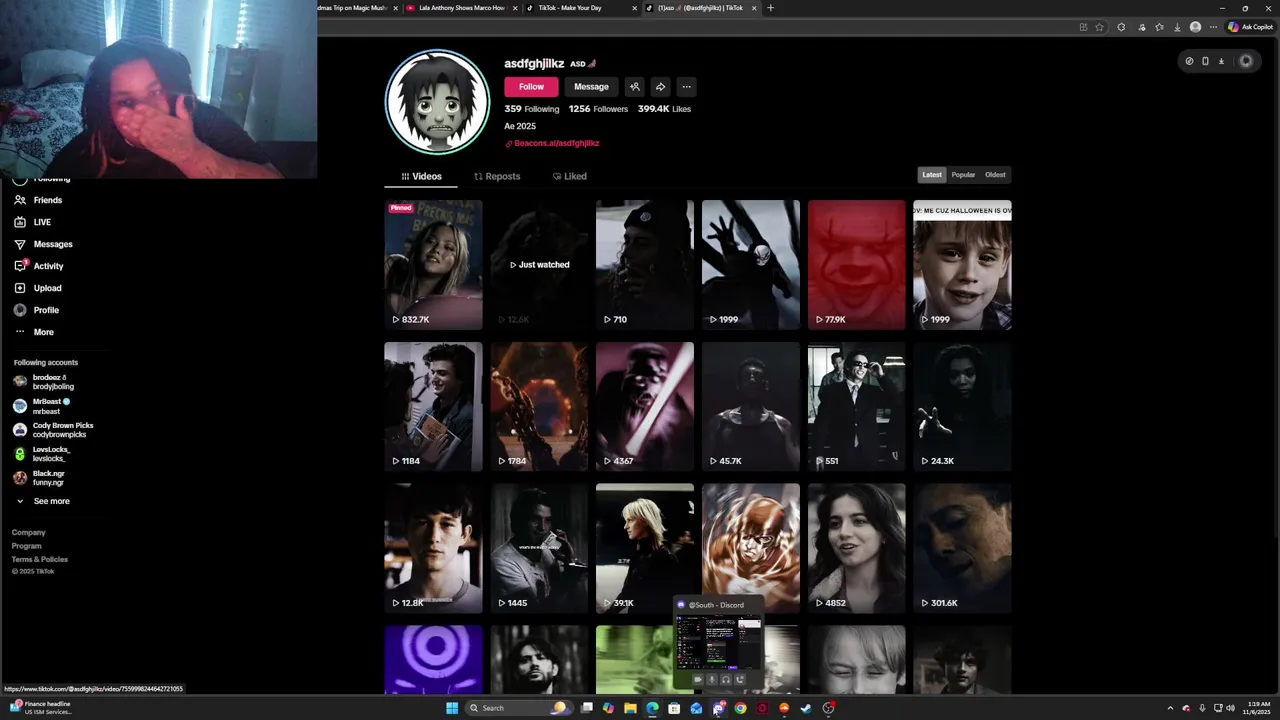Click the suggested accounts person icon
Screen dimensions: 1280x720
point(634,87)
